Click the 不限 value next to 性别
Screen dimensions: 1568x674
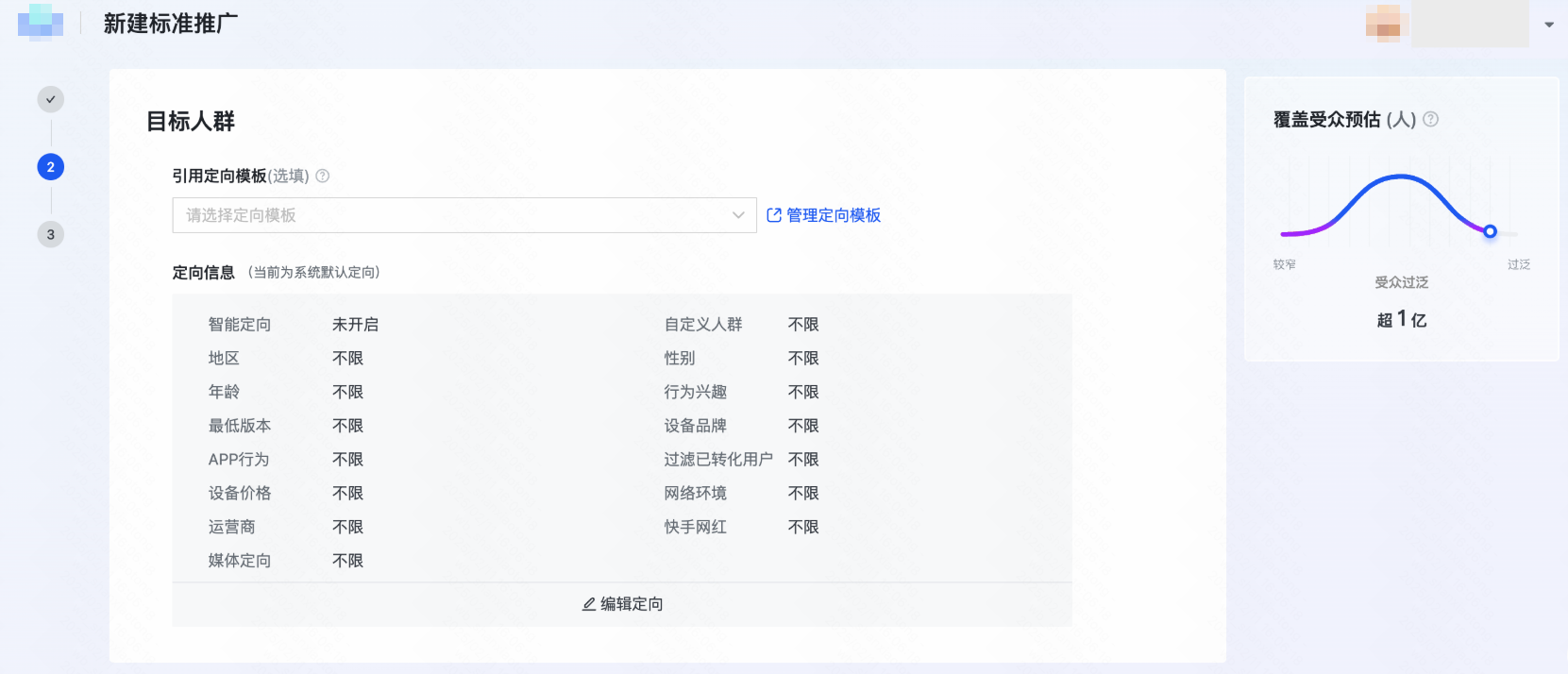[803, 359]
